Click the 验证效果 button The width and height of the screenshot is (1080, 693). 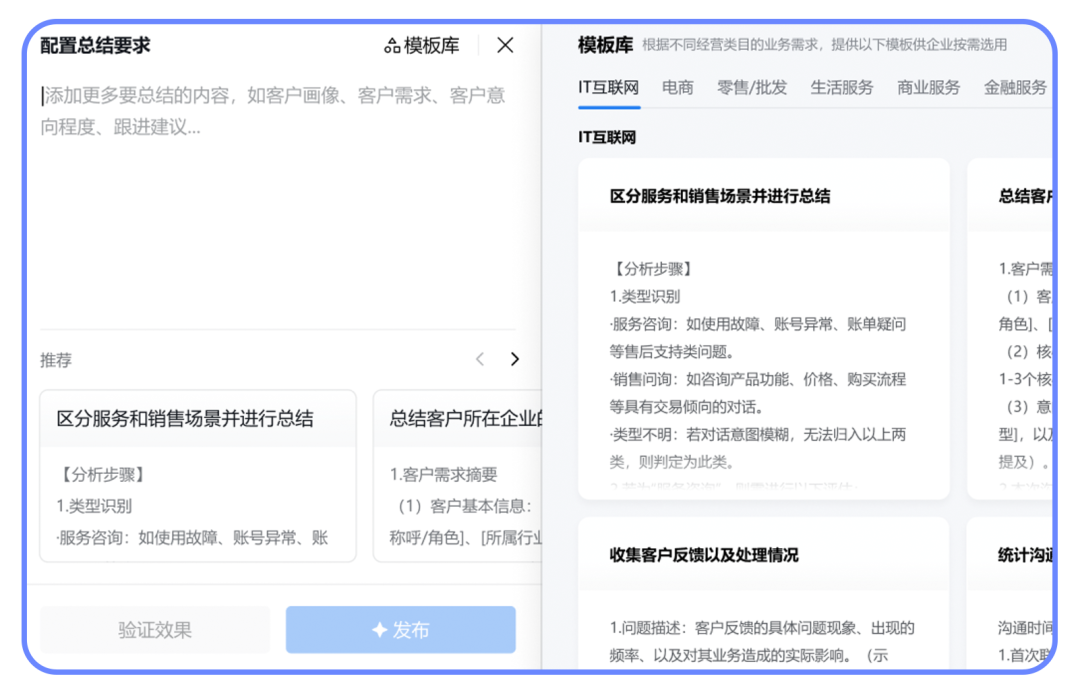[155, 630]
